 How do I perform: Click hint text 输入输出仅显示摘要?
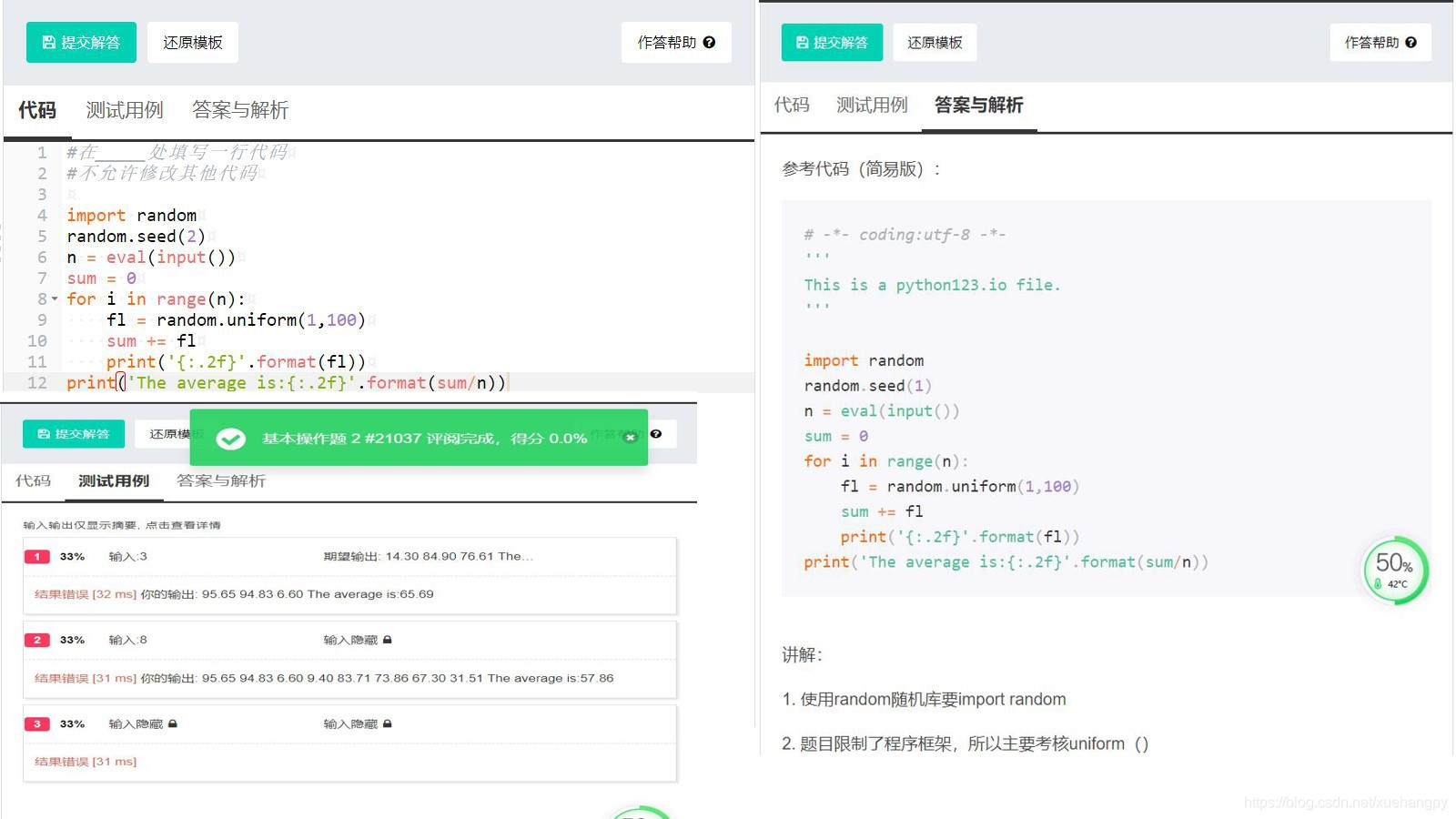click(122, 525)
